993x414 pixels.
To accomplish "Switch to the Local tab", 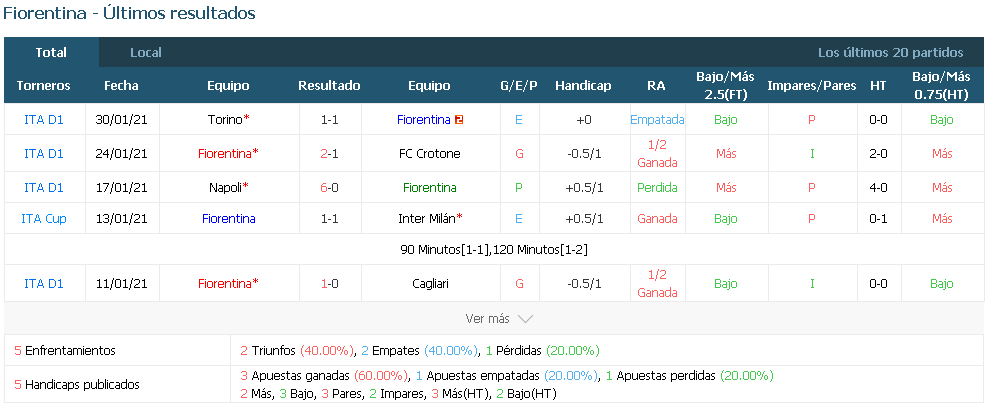I will click(146, 53).
